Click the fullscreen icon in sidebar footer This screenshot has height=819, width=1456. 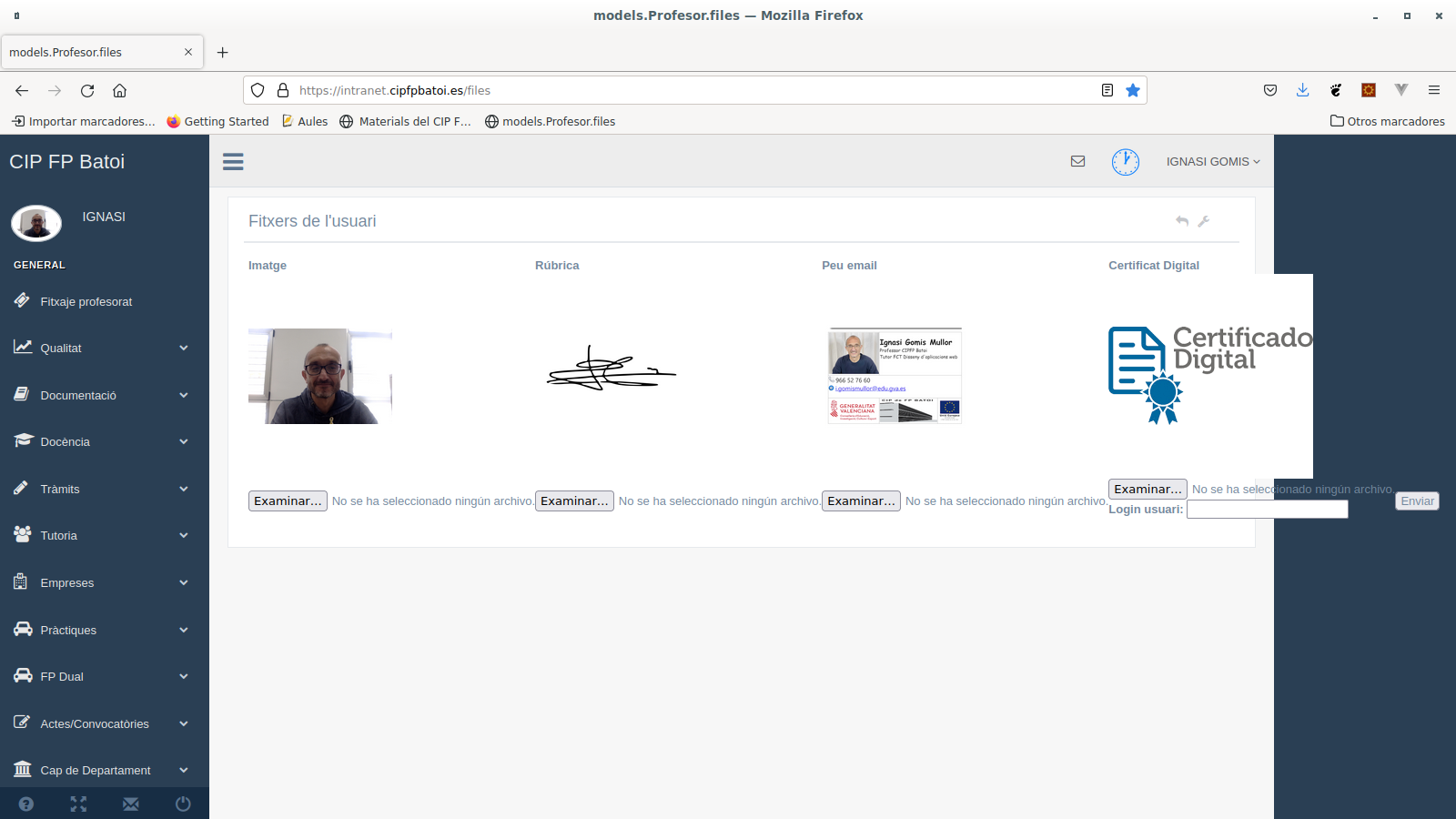[78, 804]
